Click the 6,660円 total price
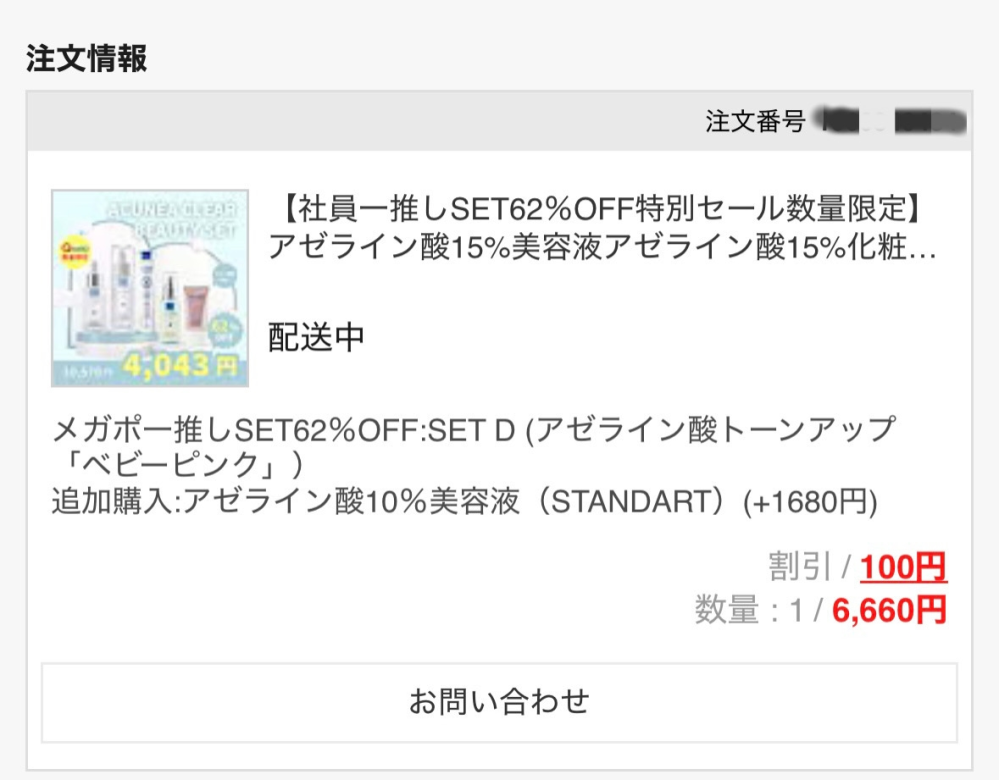This screenshot has height=780, width=999. coord(889,610)
